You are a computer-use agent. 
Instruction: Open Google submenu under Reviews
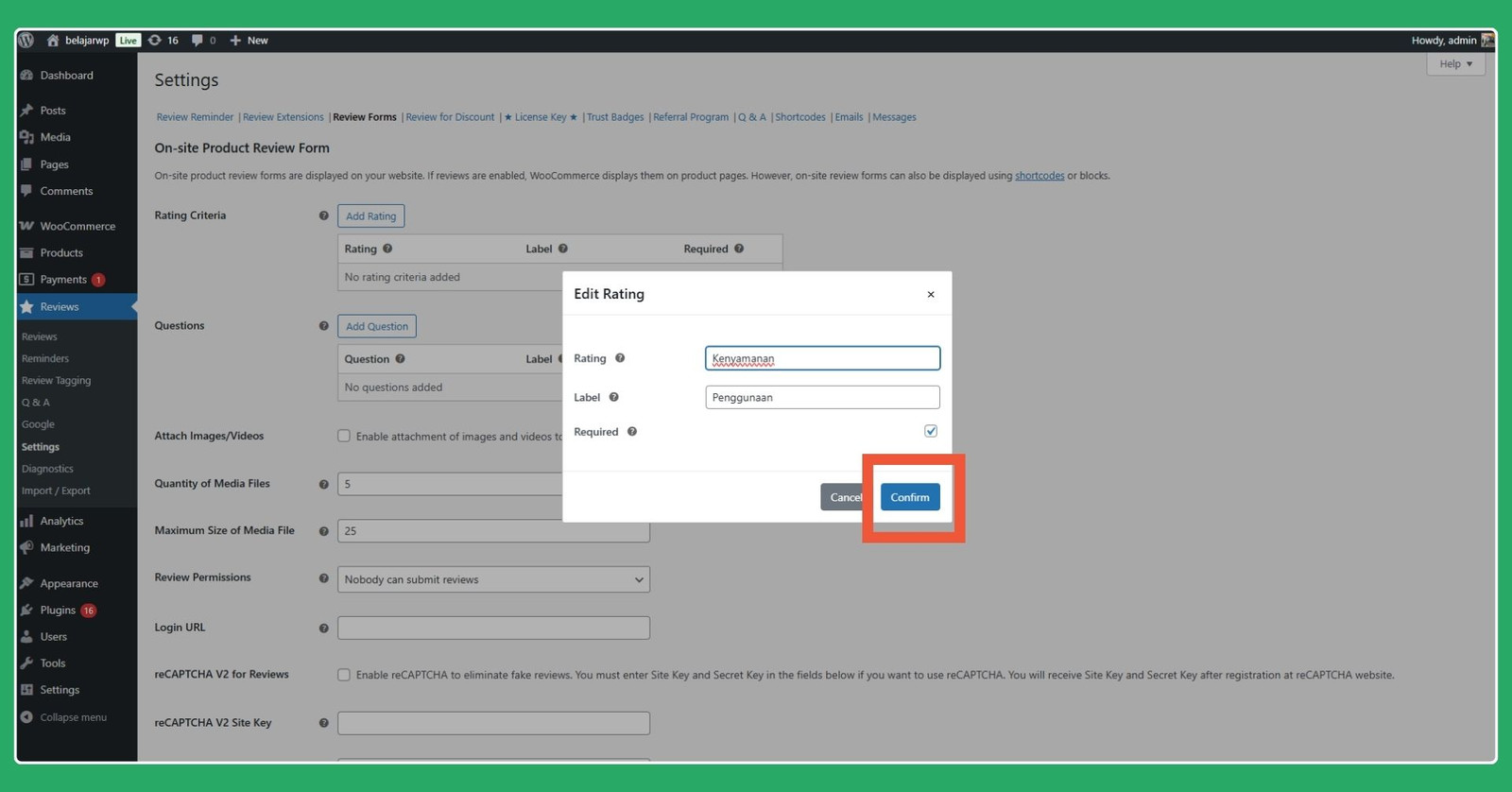pyautogui.click(x=38, y=424)
